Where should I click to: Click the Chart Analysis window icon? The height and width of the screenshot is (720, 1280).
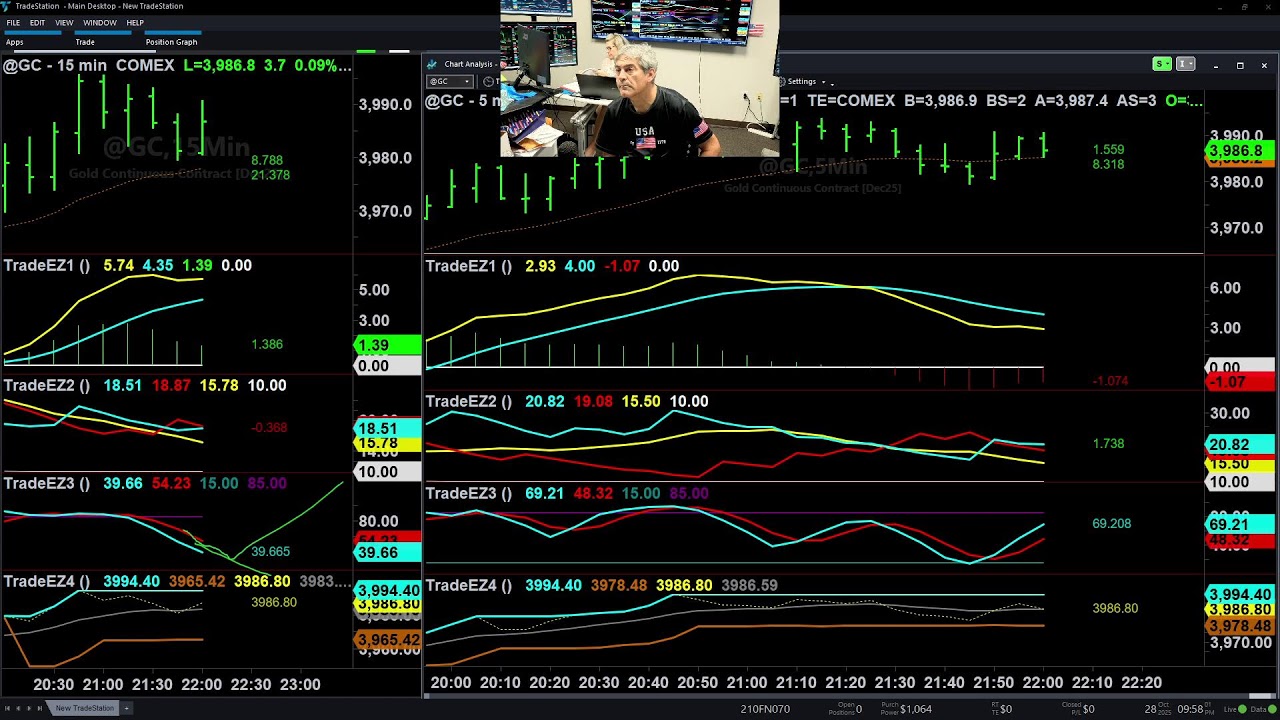click(x=432, y=64)
